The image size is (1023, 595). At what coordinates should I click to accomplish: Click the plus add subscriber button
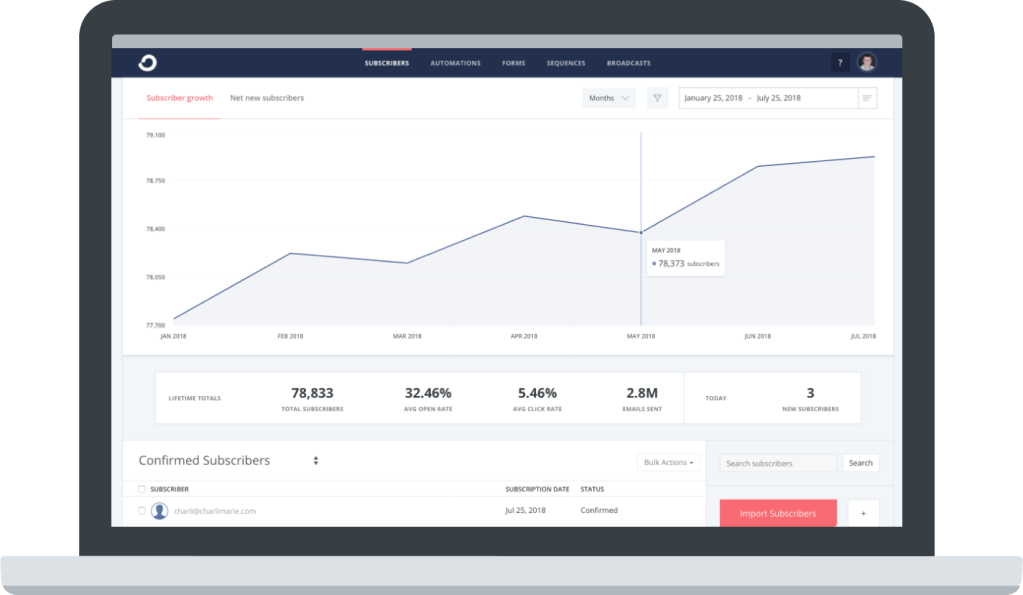(x=863, y=514)
